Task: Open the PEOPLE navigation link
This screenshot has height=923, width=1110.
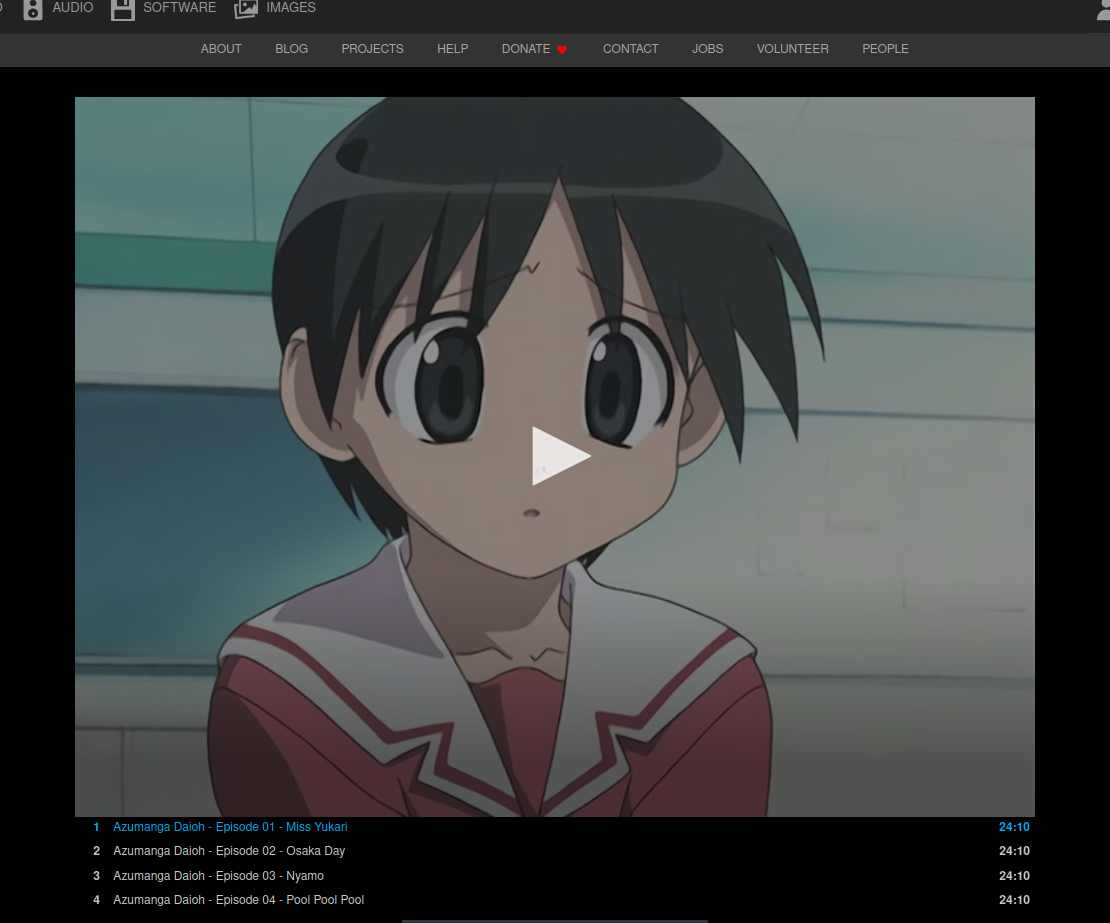Action: coord(885,49)
